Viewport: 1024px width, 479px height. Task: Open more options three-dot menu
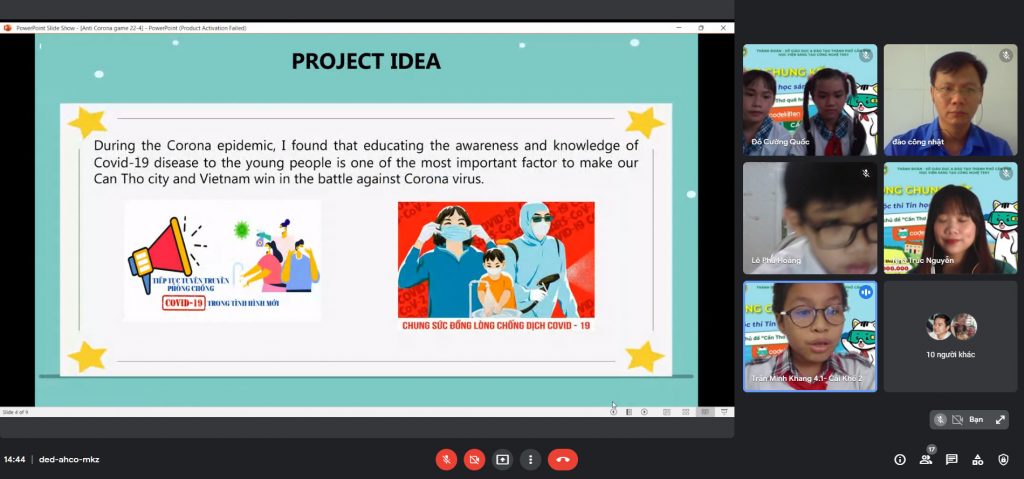[530, 459]
